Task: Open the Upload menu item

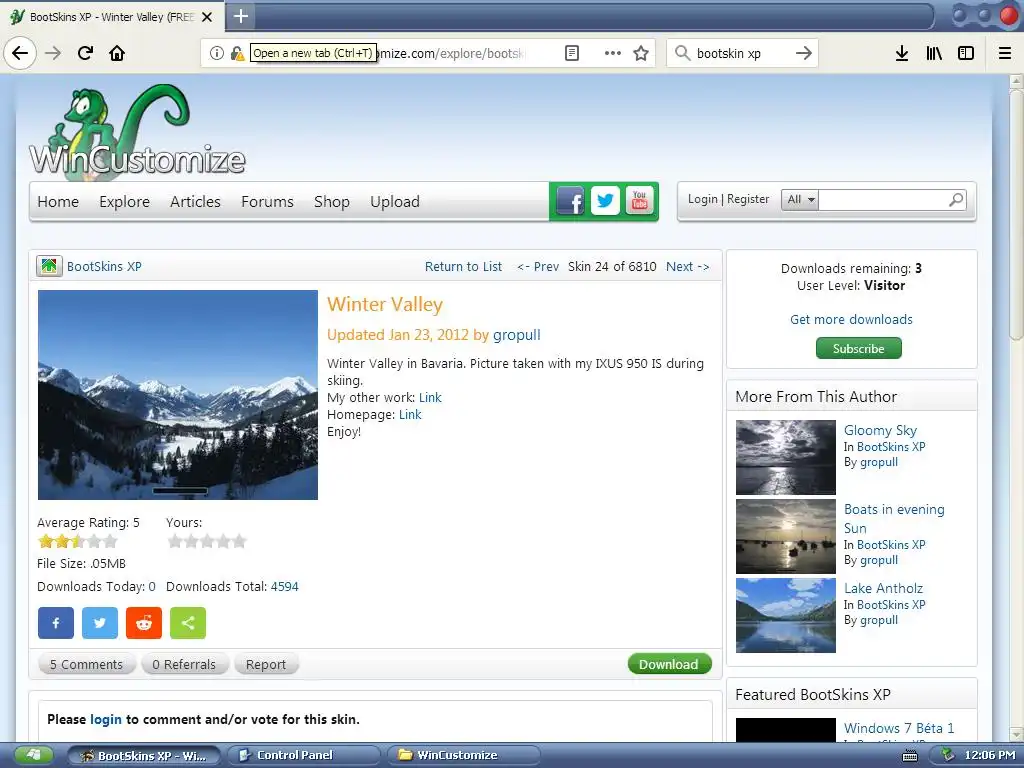Action: 394,202
